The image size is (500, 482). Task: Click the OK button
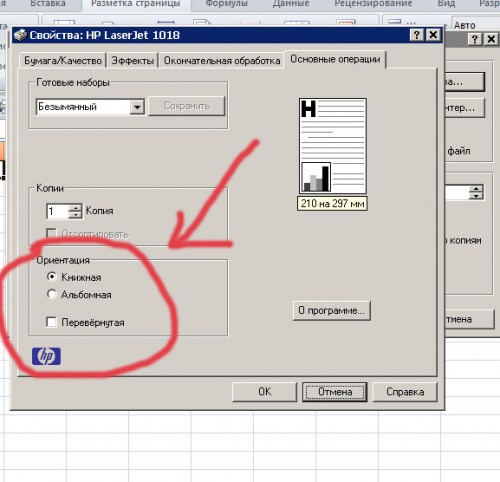point(264,392)
